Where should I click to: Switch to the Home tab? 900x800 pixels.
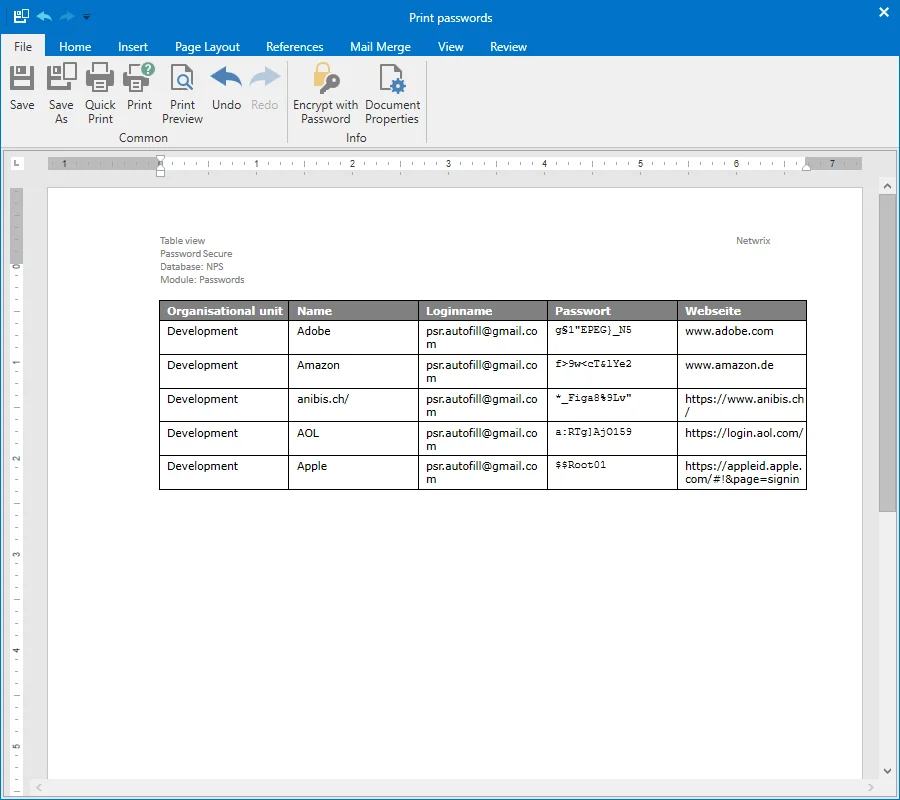click(75, 46)
